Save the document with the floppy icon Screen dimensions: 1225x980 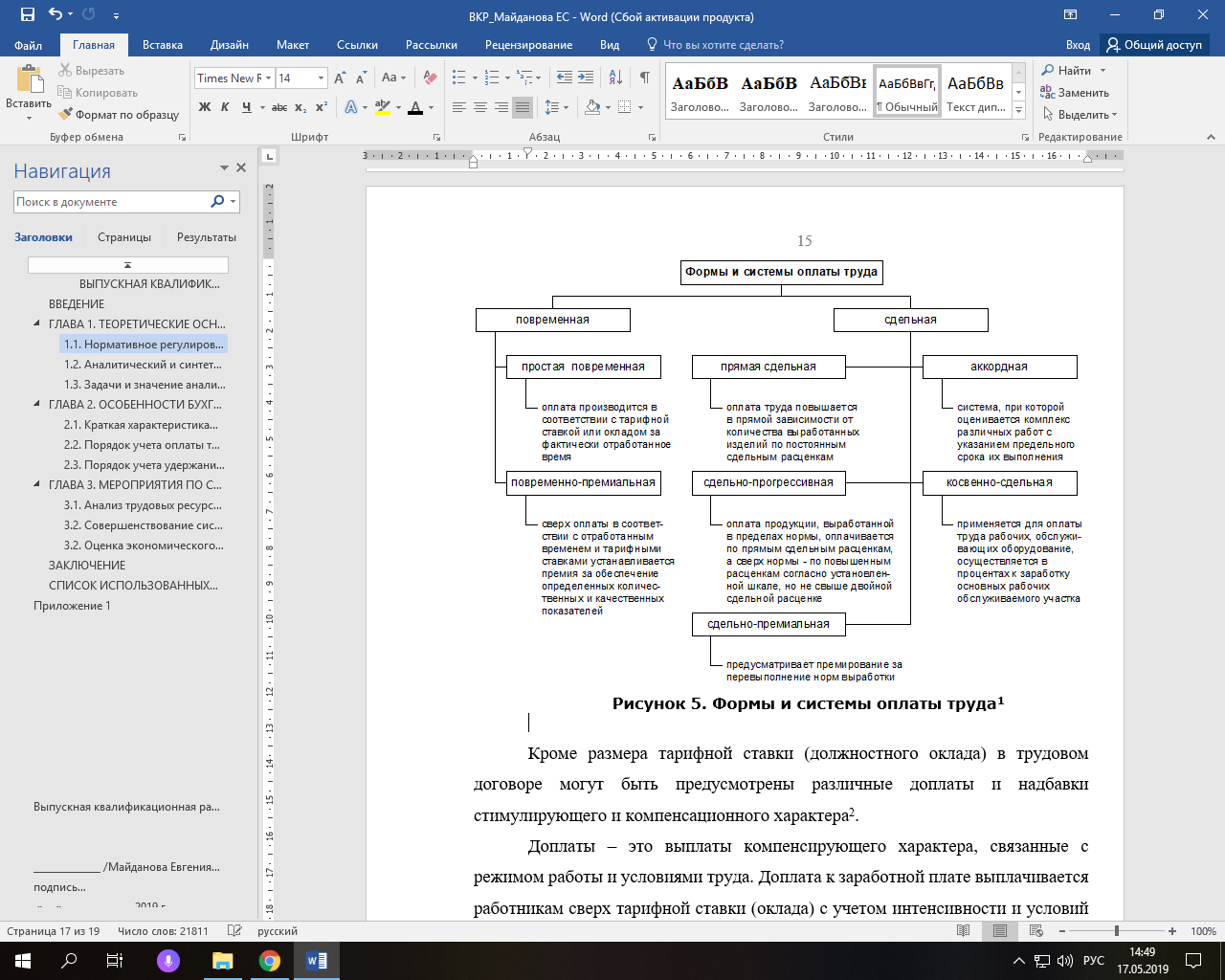pos(27,15)
